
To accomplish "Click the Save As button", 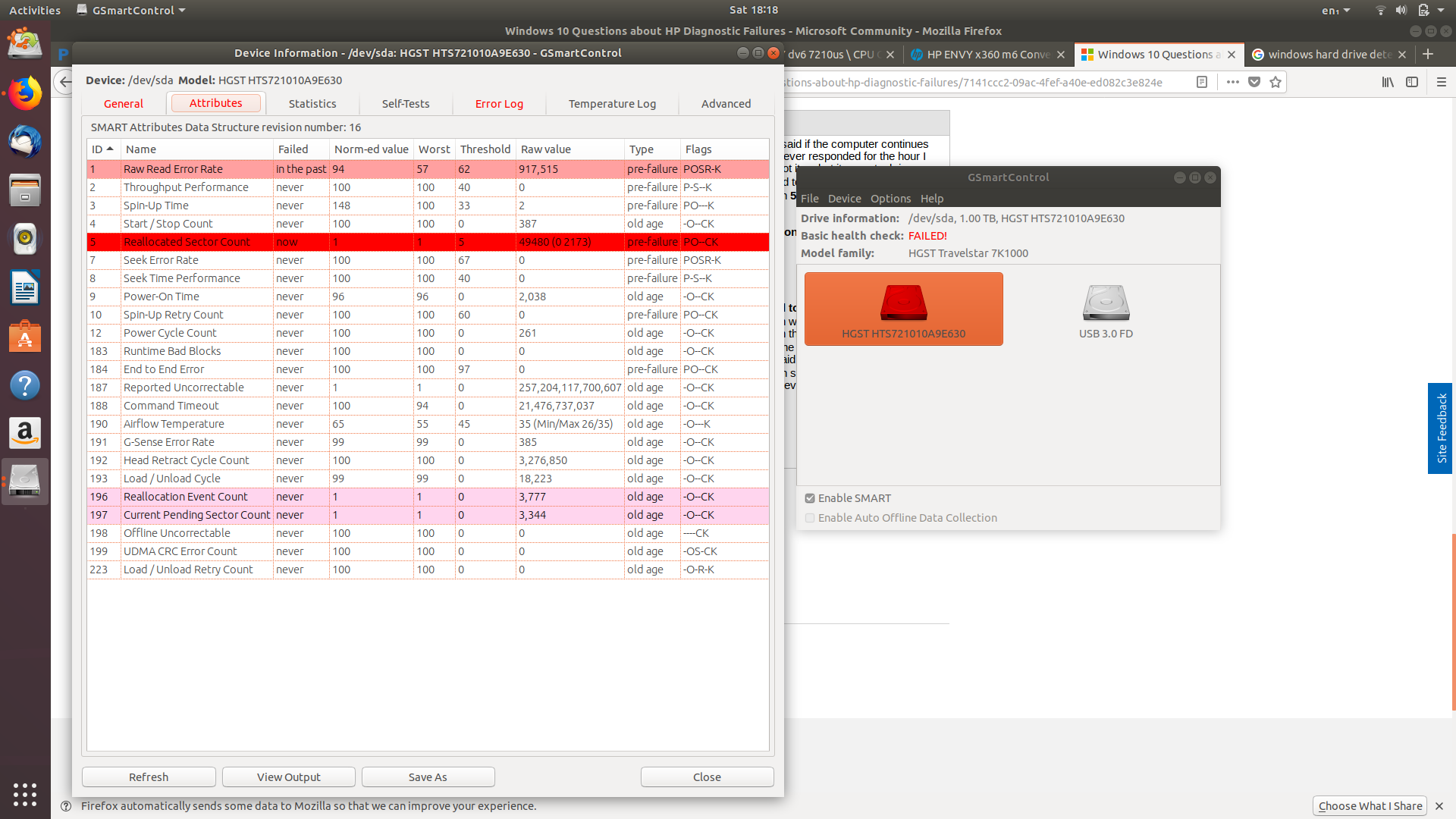I will 428,777.
